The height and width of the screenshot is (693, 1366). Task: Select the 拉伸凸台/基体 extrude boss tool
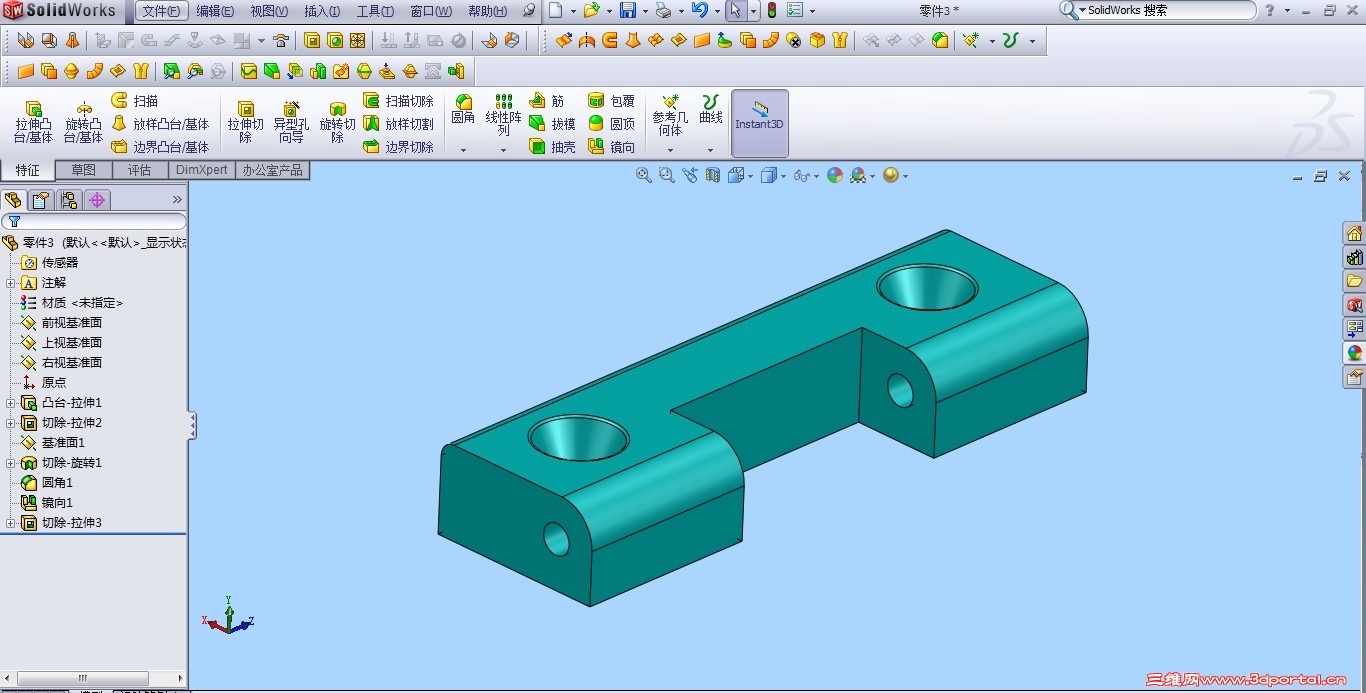click(x=33, y=121)
